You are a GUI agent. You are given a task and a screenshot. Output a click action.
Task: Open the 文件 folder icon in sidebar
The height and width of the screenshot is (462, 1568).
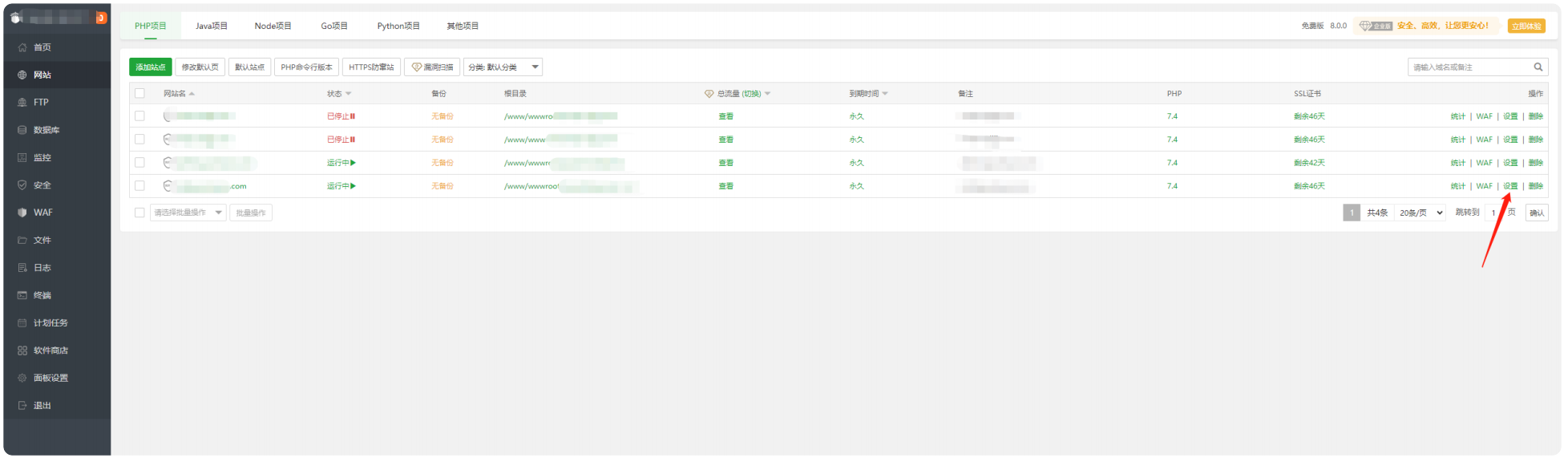[22, 240]
